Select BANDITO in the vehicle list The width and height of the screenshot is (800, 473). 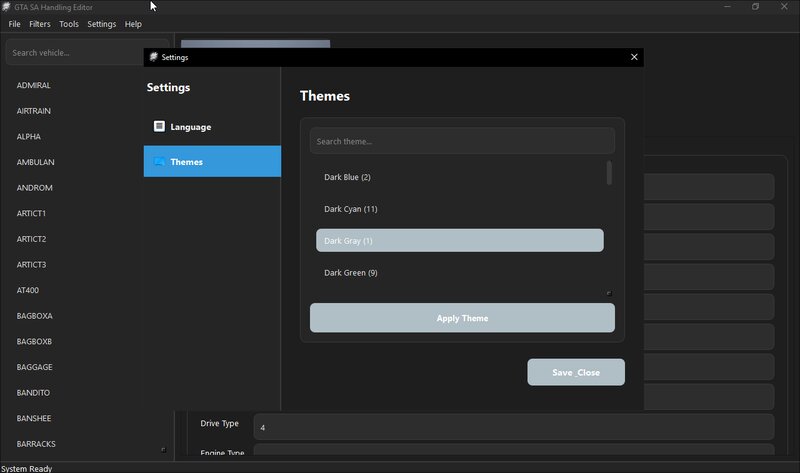tap(33, 392)
